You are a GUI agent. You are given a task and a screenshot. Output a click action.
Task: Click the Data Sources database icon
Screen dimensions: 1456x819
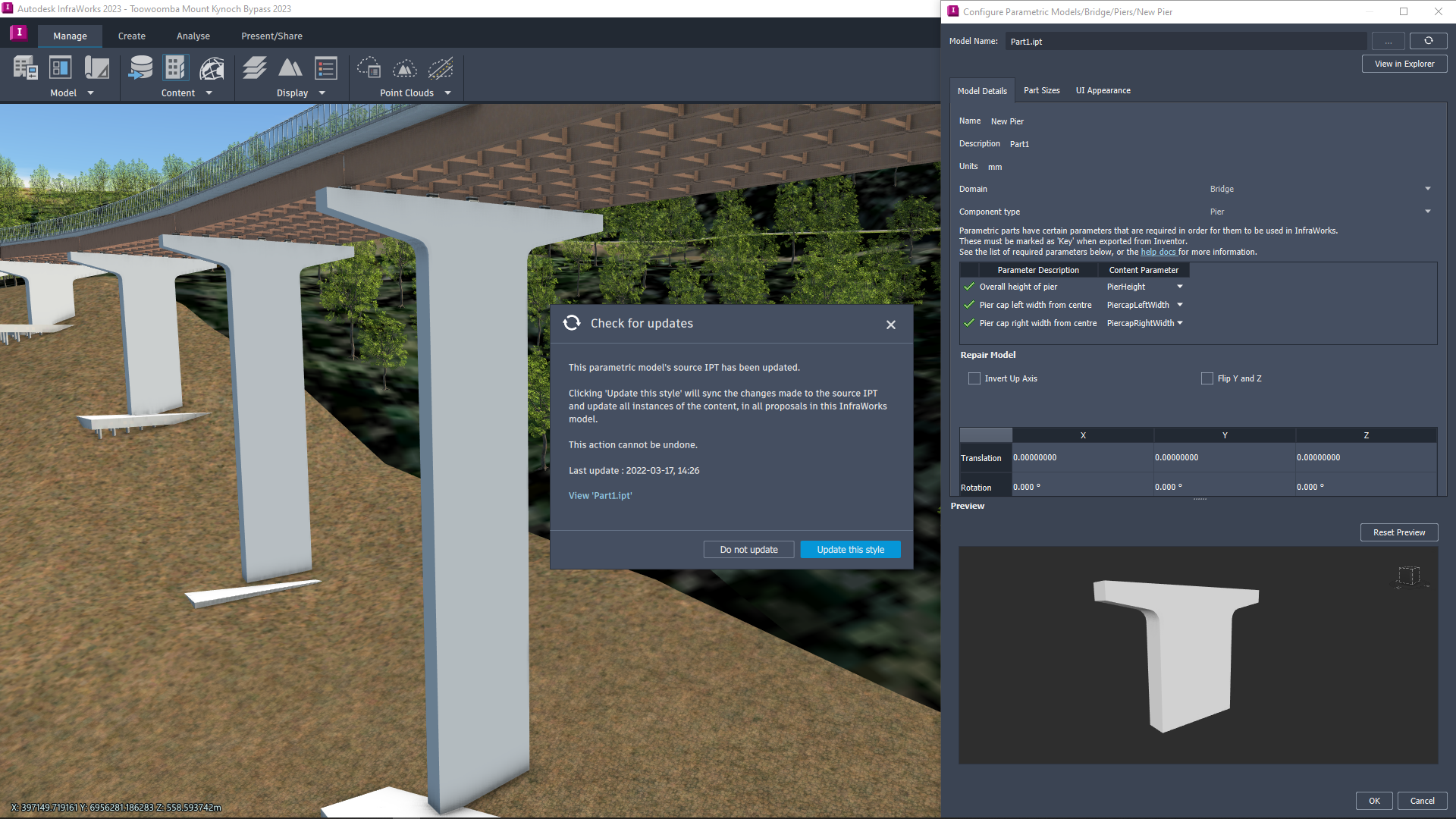140,68
